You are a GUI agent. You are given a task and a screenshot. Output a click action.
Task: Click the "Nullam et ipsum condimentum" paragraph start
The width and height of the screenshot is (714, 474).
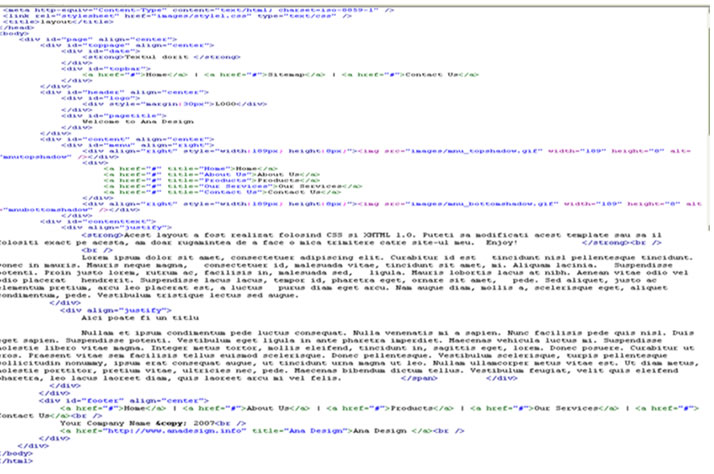153,333
